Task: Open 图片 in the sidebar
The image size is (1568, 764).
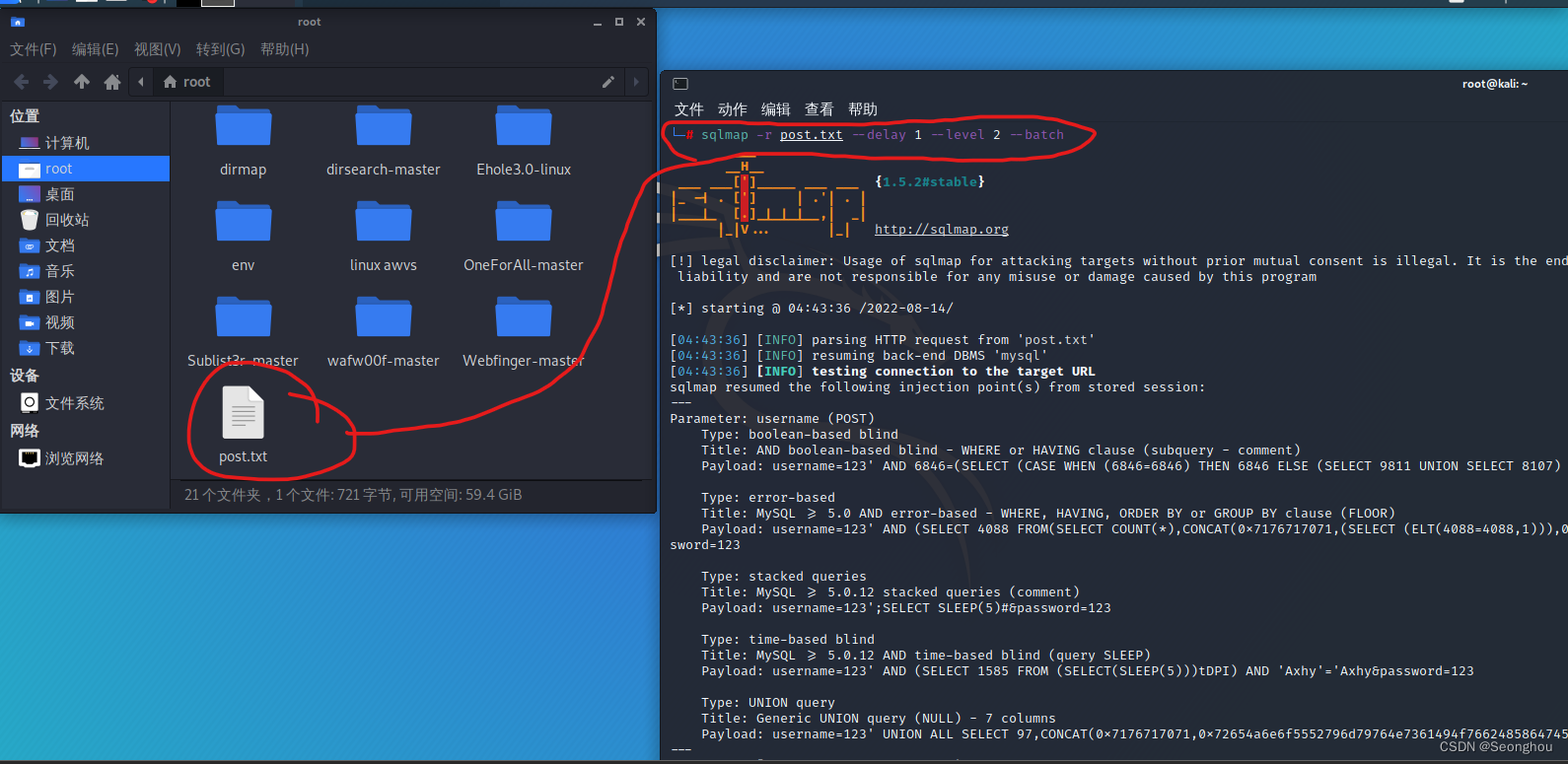Action: tap(86, 297)
